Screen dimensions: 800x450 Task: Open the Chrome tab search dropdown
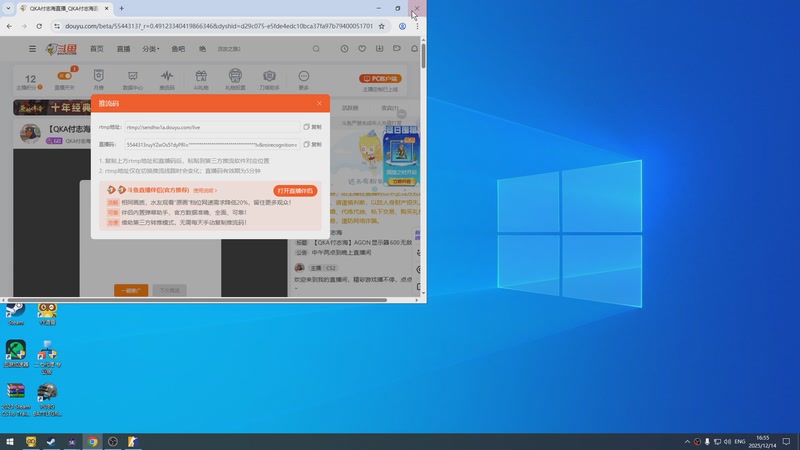click(8, 8)
